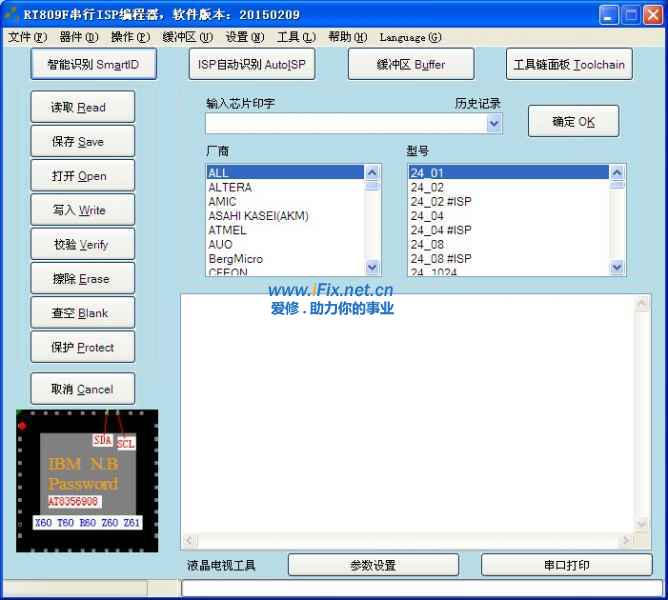Click the 串口打印 button

pos(566,565)
